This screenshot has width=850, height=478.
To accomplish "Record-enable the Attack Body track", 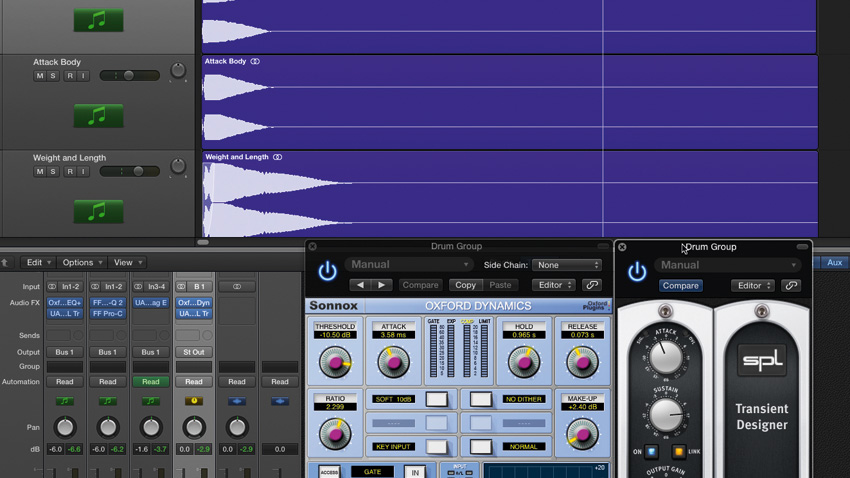I will [x=69, y=76].
